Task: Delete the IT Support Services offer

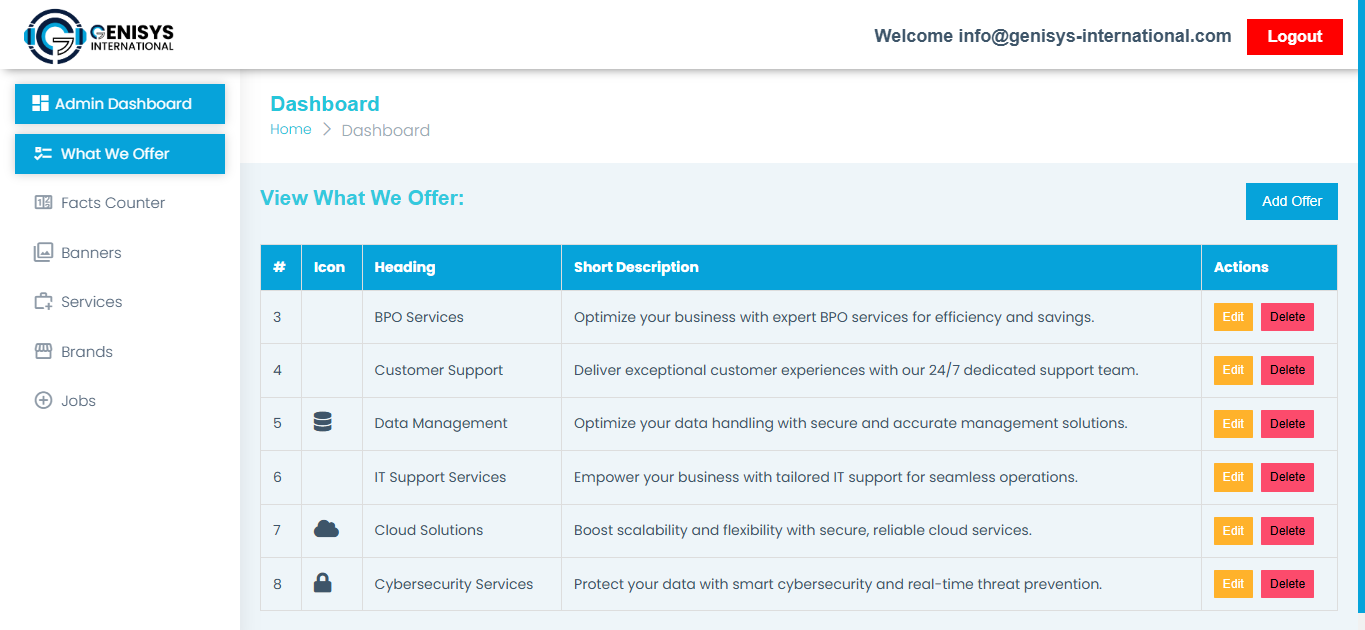Action: click(1287, 477)
